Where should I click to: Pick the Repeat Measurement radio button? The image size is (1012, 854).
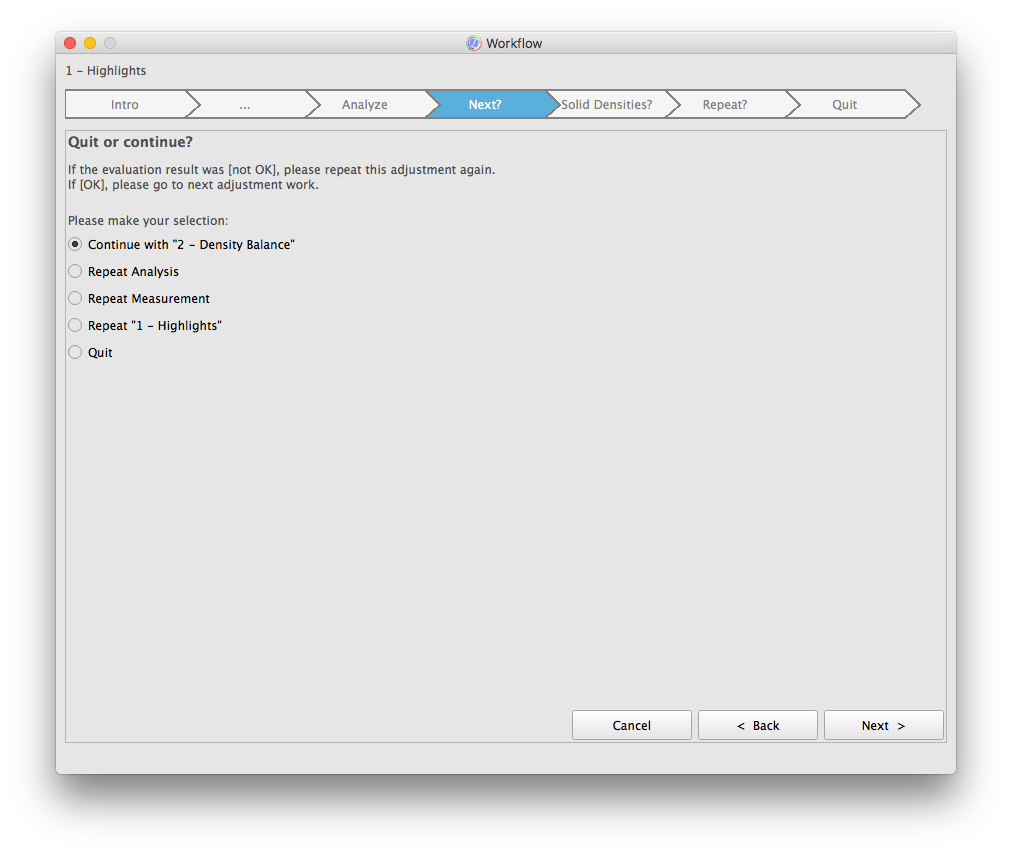click(75, 299)
